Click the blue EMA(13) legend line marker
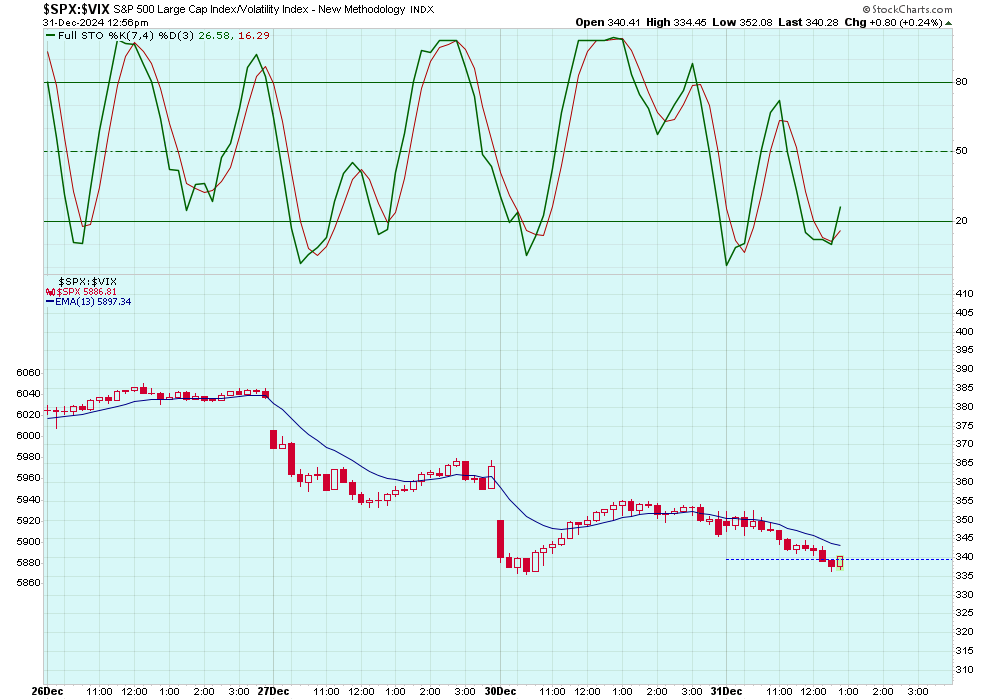990x700 pixels. click(x=50, y=302)
